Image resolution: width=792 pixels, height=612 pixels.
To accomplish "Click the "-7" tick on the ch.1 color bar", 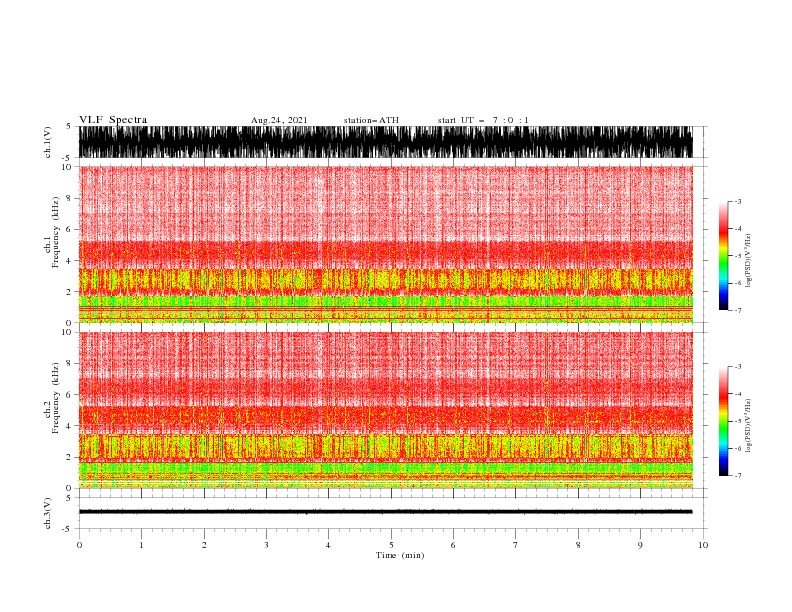I will 737,310.
